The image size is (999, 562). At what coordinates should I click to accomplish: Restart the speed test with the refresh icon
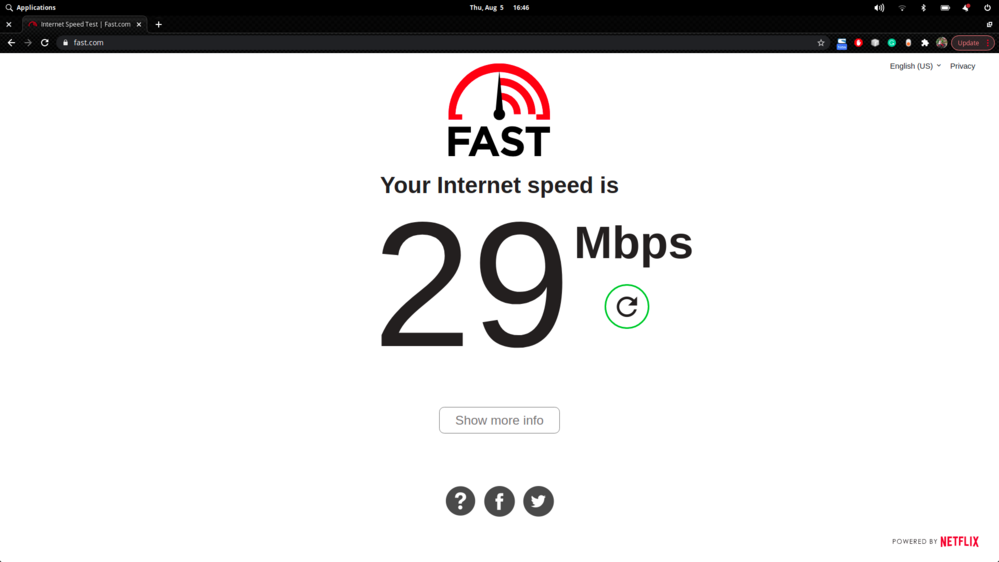(x=626, y=306)
